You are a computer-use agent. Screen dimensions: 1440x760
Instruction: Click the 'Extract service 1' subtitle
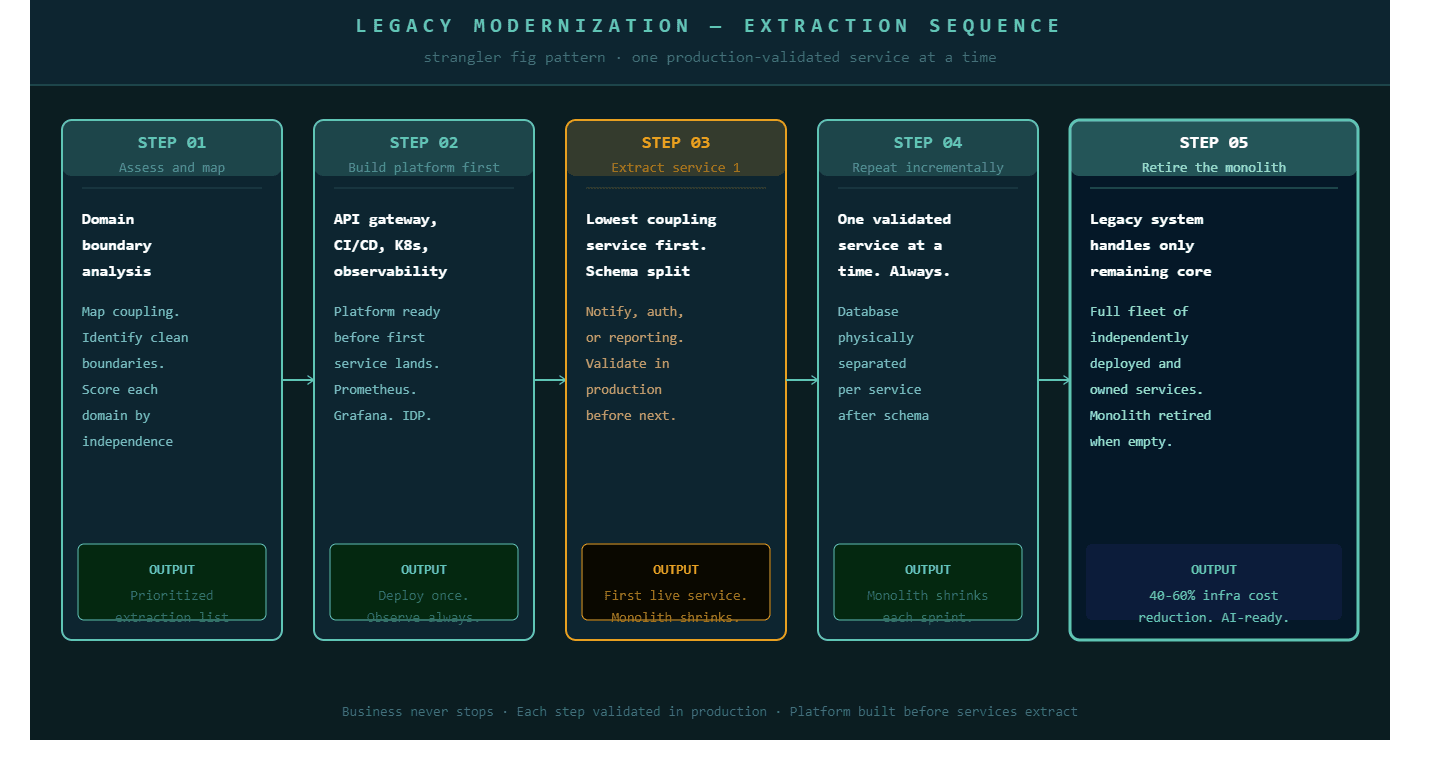(676, 168)
